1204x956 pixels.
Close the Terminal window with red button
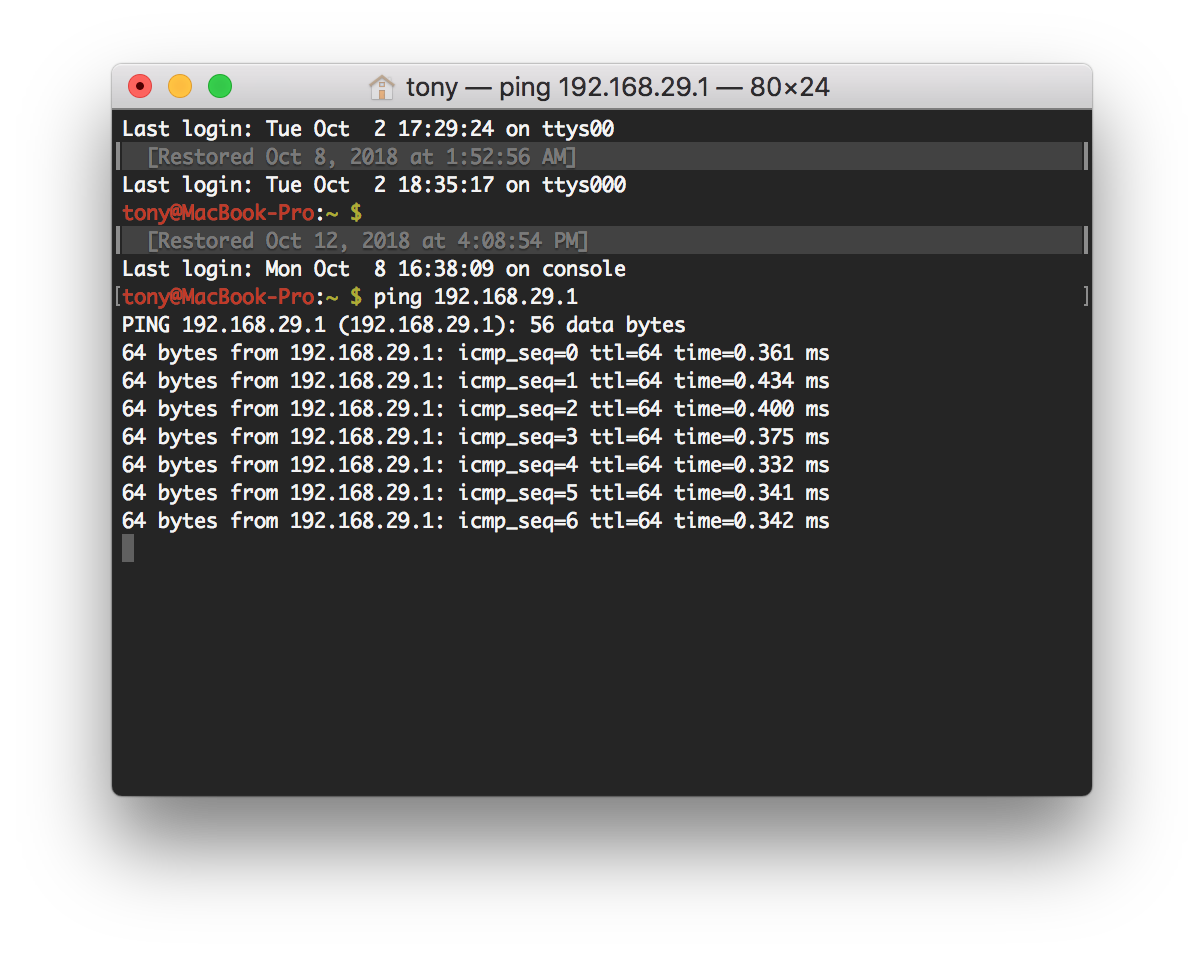(140, 87)
